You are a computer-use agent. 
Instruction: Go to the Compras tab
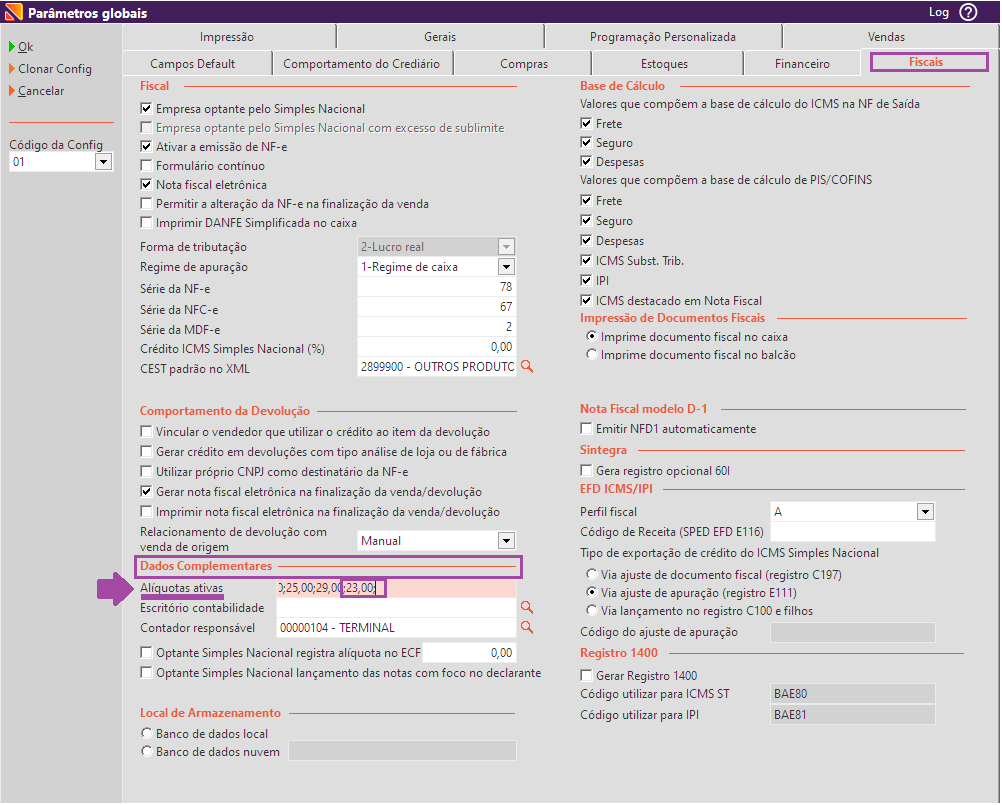[x=524, y=64]
